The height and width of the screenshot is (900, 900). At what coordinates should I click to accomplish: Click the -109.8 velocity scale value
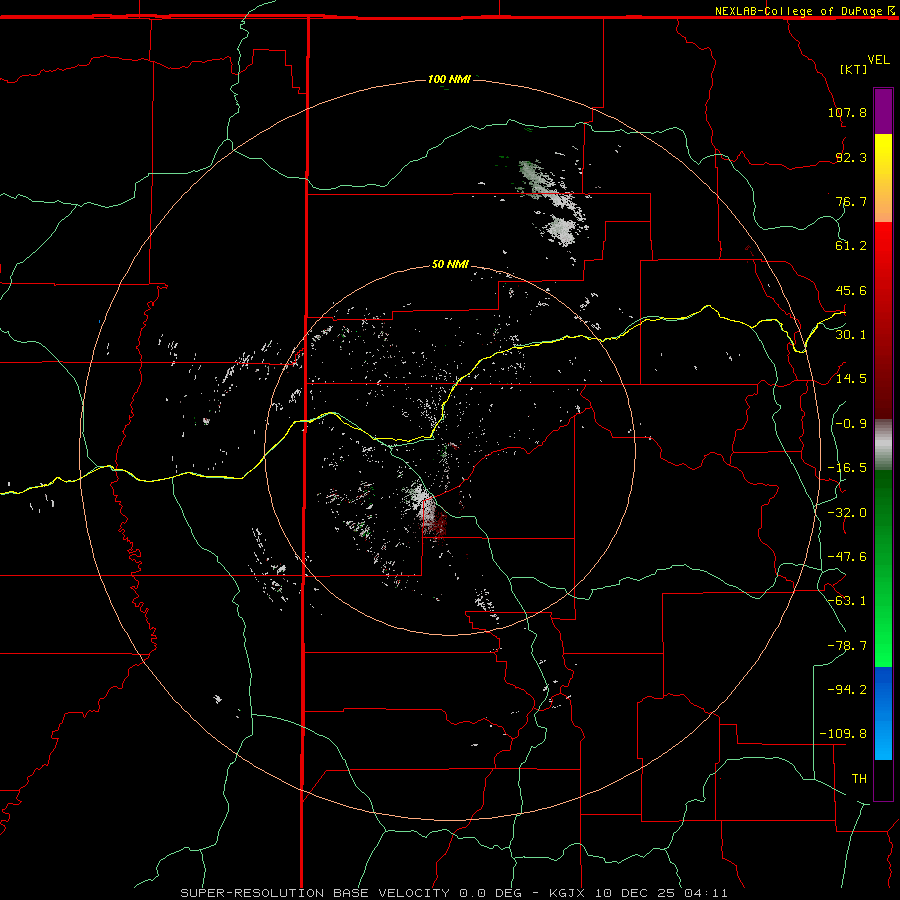[x=843, y=734]
